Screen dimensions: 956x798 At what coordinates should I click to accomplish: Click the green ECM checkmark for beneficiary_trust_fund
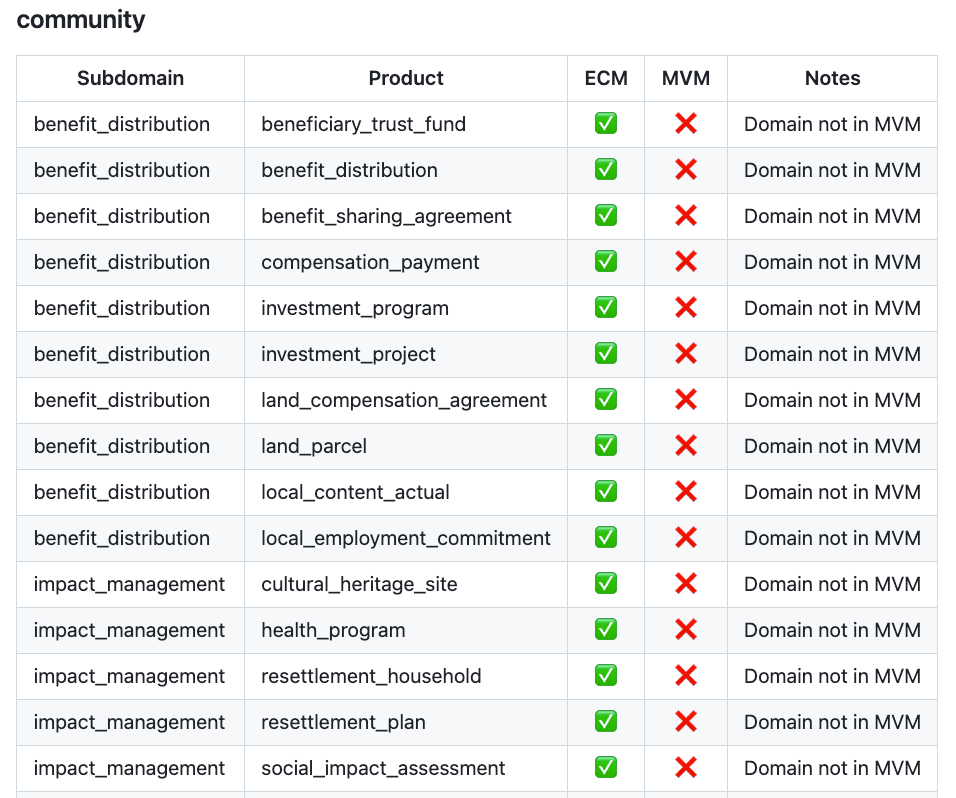[x=605, y=124]
